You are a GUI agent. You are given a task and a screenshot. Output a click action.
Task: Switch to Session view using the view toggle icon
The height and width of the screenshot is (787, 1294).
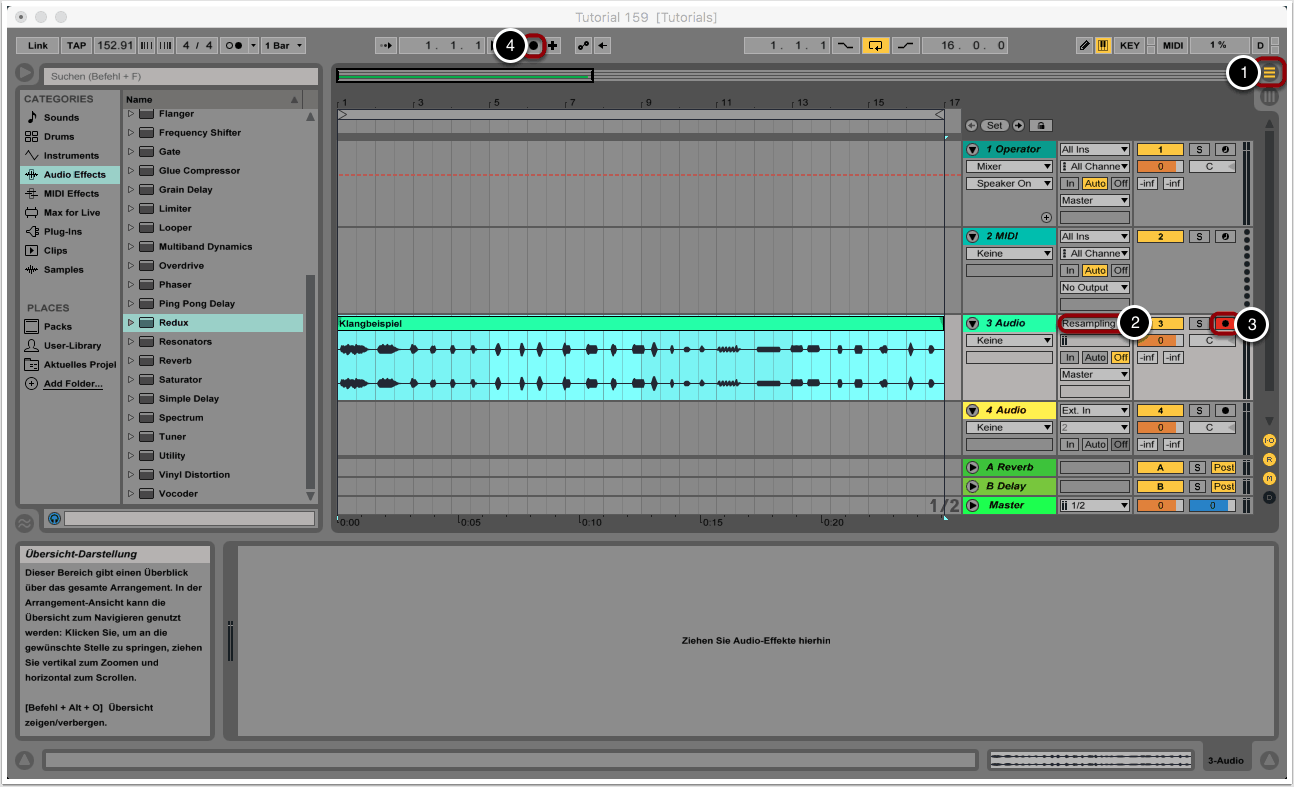1270,72
